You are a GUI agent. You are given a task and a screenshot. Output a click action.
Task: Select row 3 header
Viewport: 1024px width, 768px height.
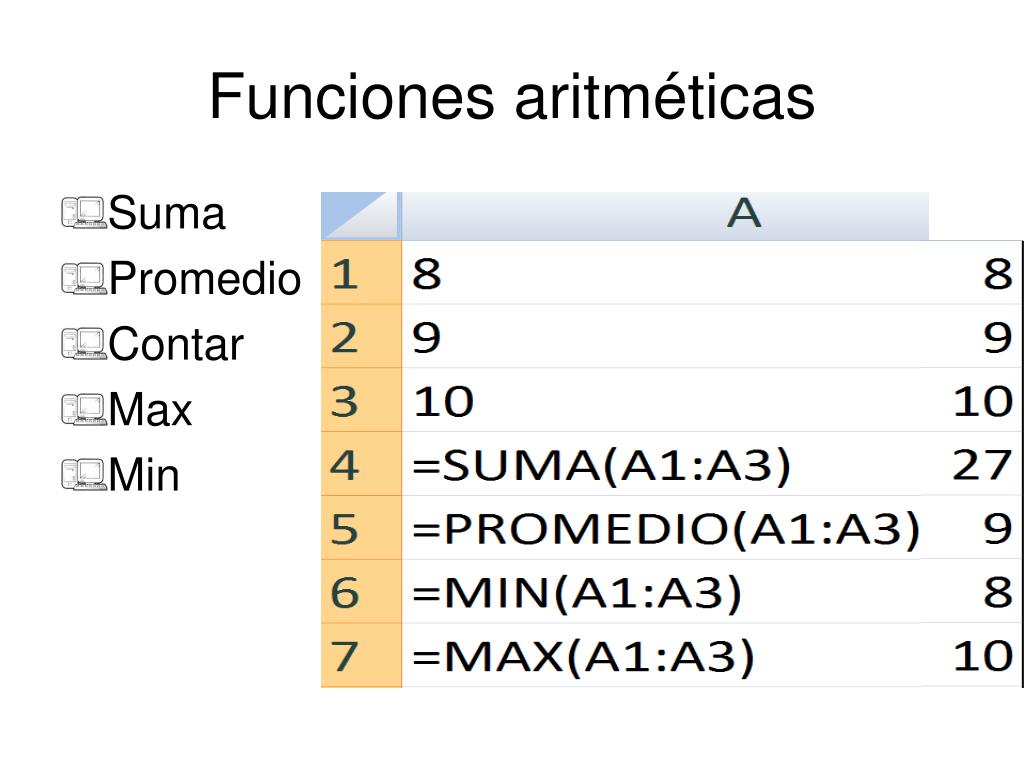tap(361, 400)
